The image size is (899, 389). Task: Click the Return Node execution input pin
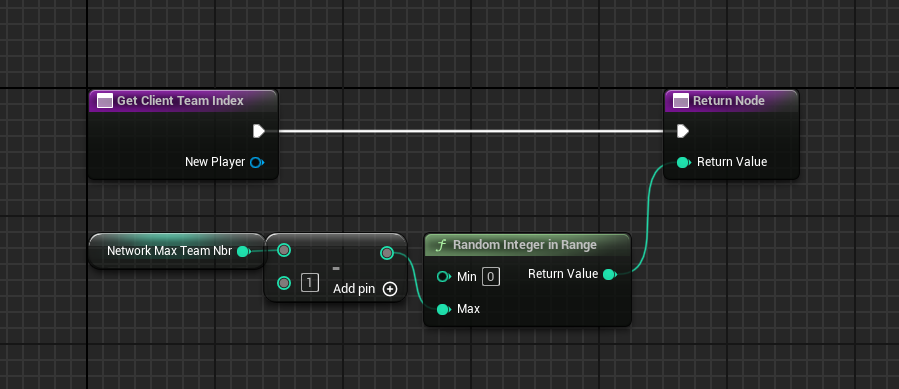(682, 131)
